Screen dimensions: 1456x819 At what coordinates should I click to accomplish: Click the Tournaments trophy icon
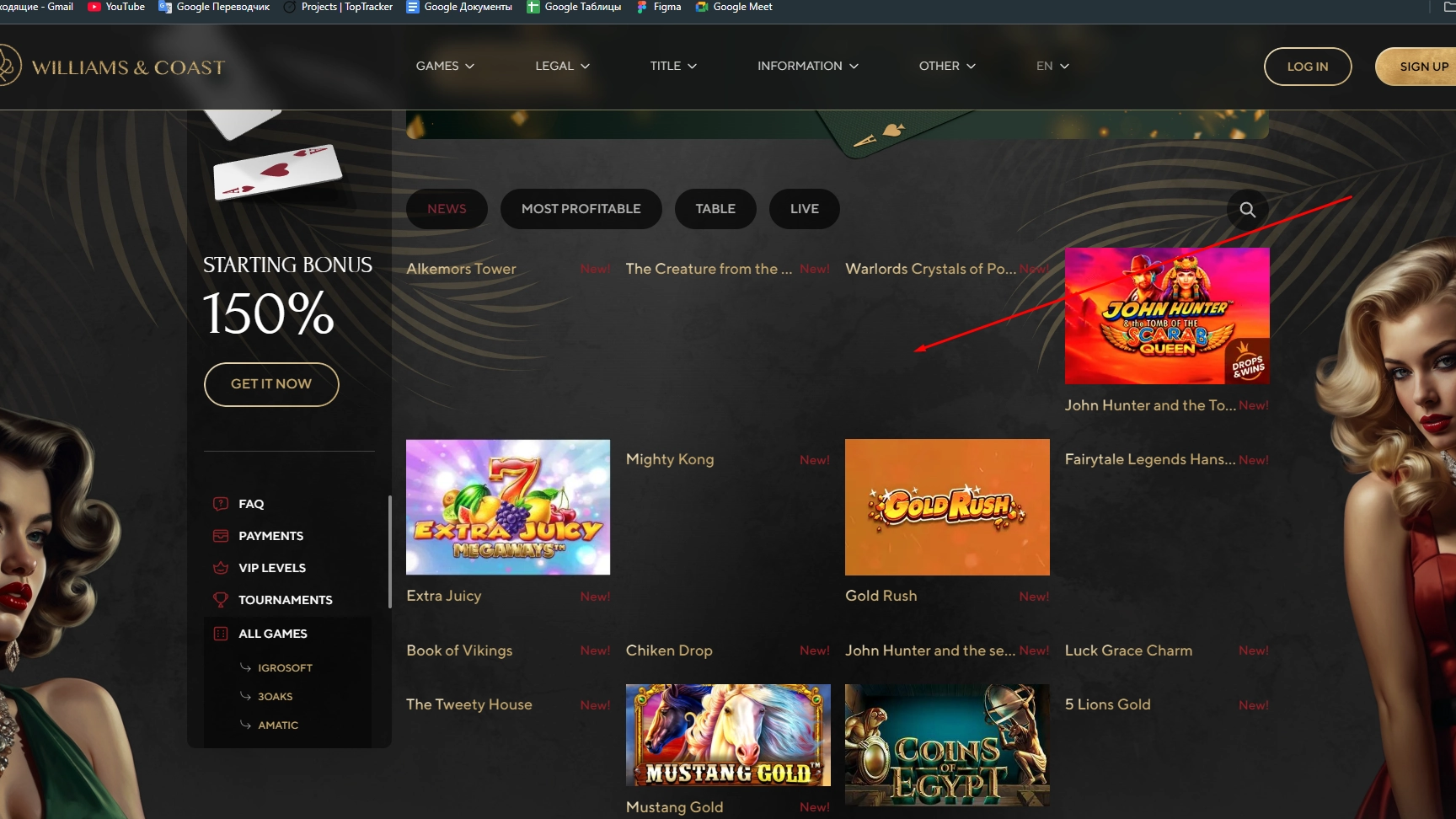[x=221, y=600]
